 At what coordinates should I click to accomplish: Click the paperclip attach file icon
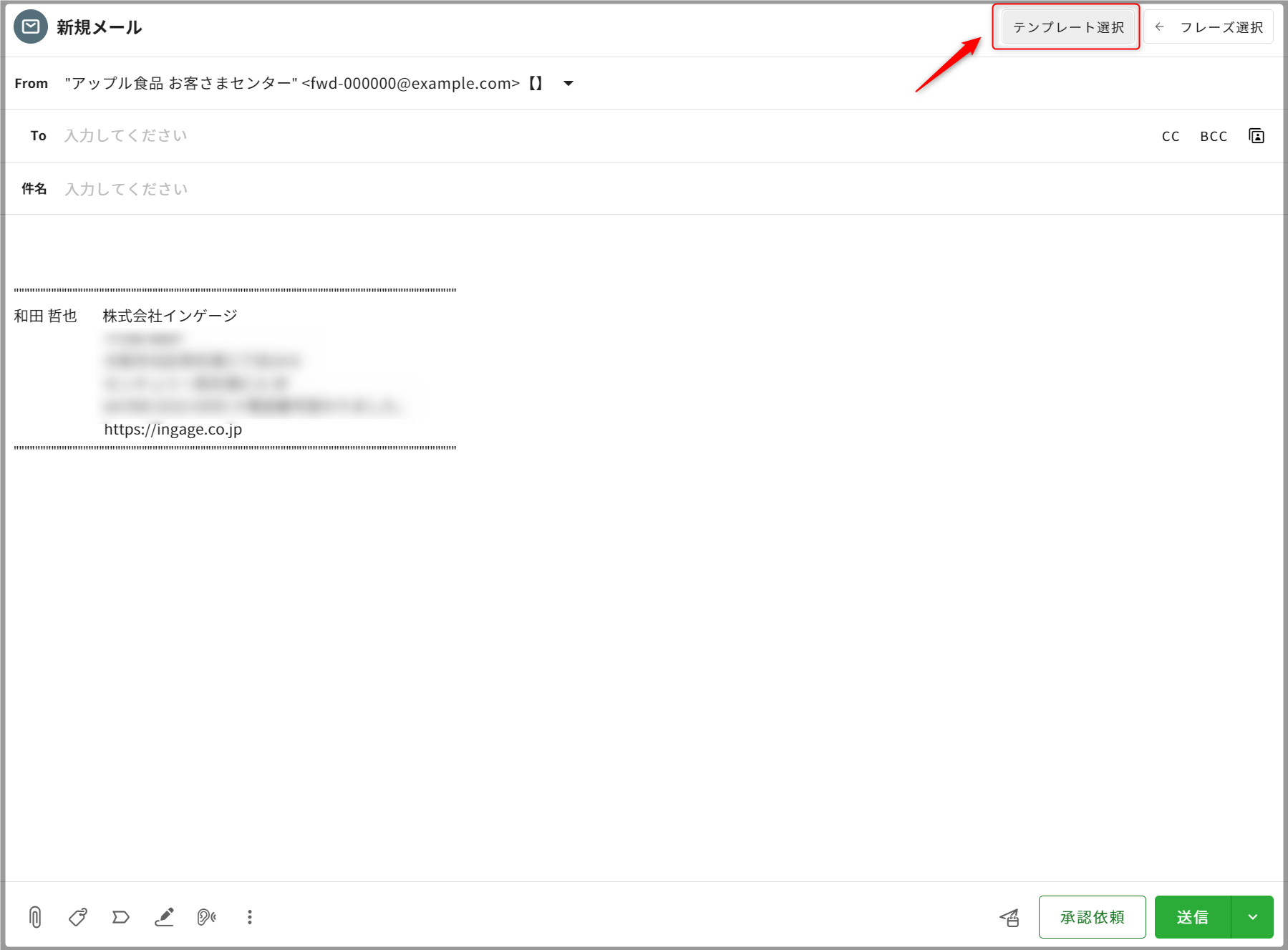click(x=35, y=917)
